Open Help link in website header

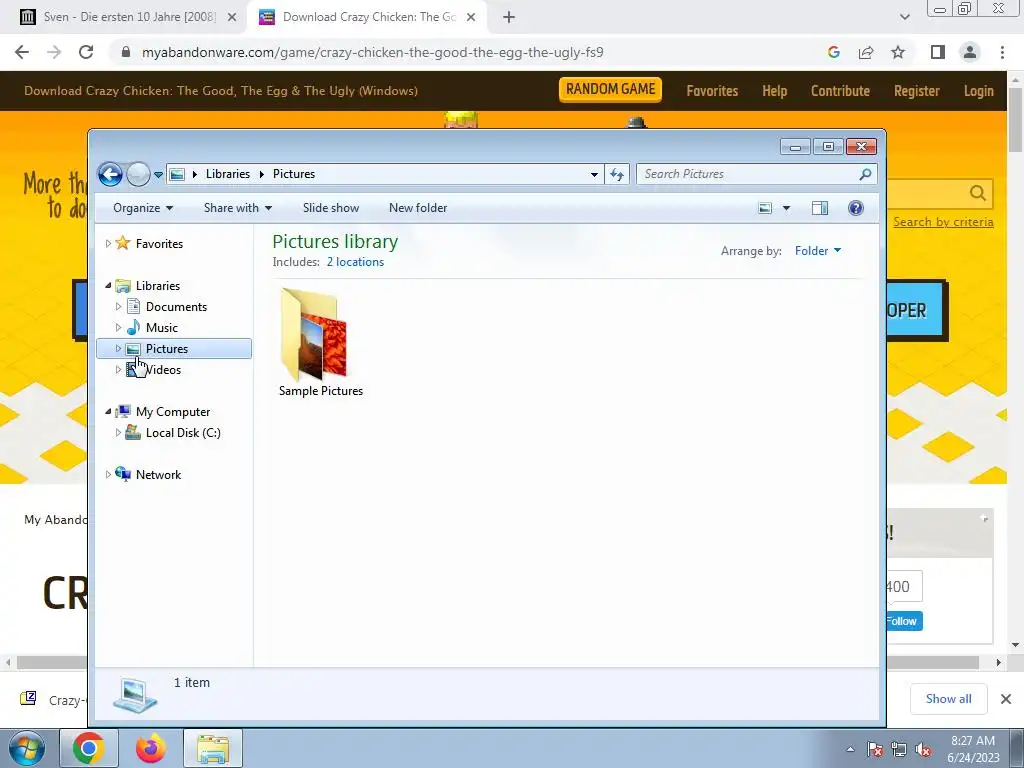775,91
